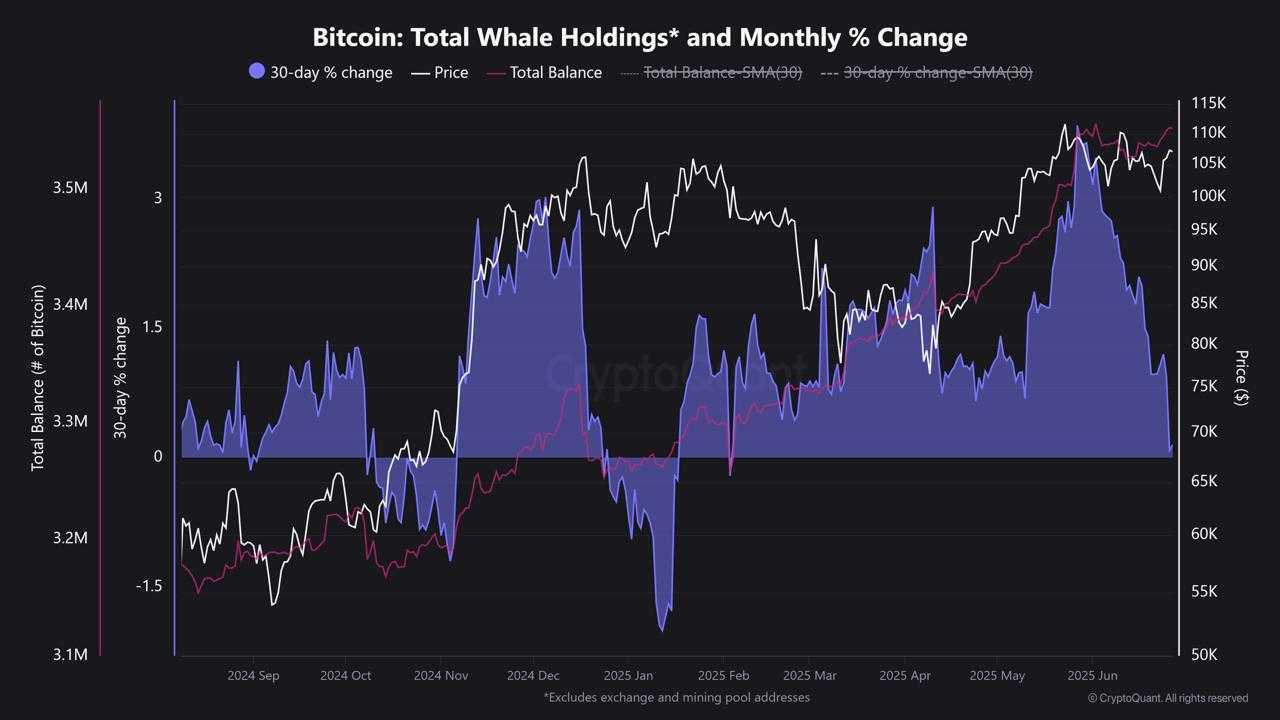Click the red Total Balance legend line
The image size is (1280, 720).
coord(496,72)
